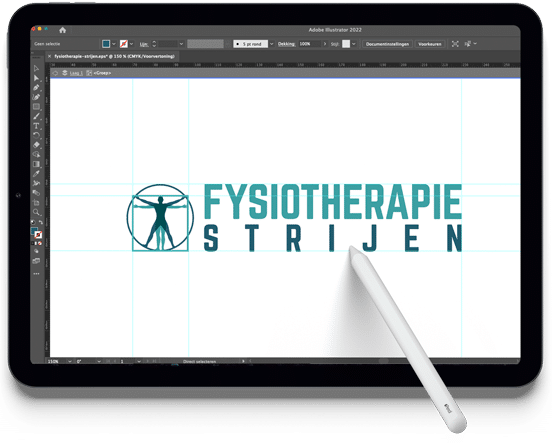Select the Artboard tool

pyautogui.click(x=36, y=202)
